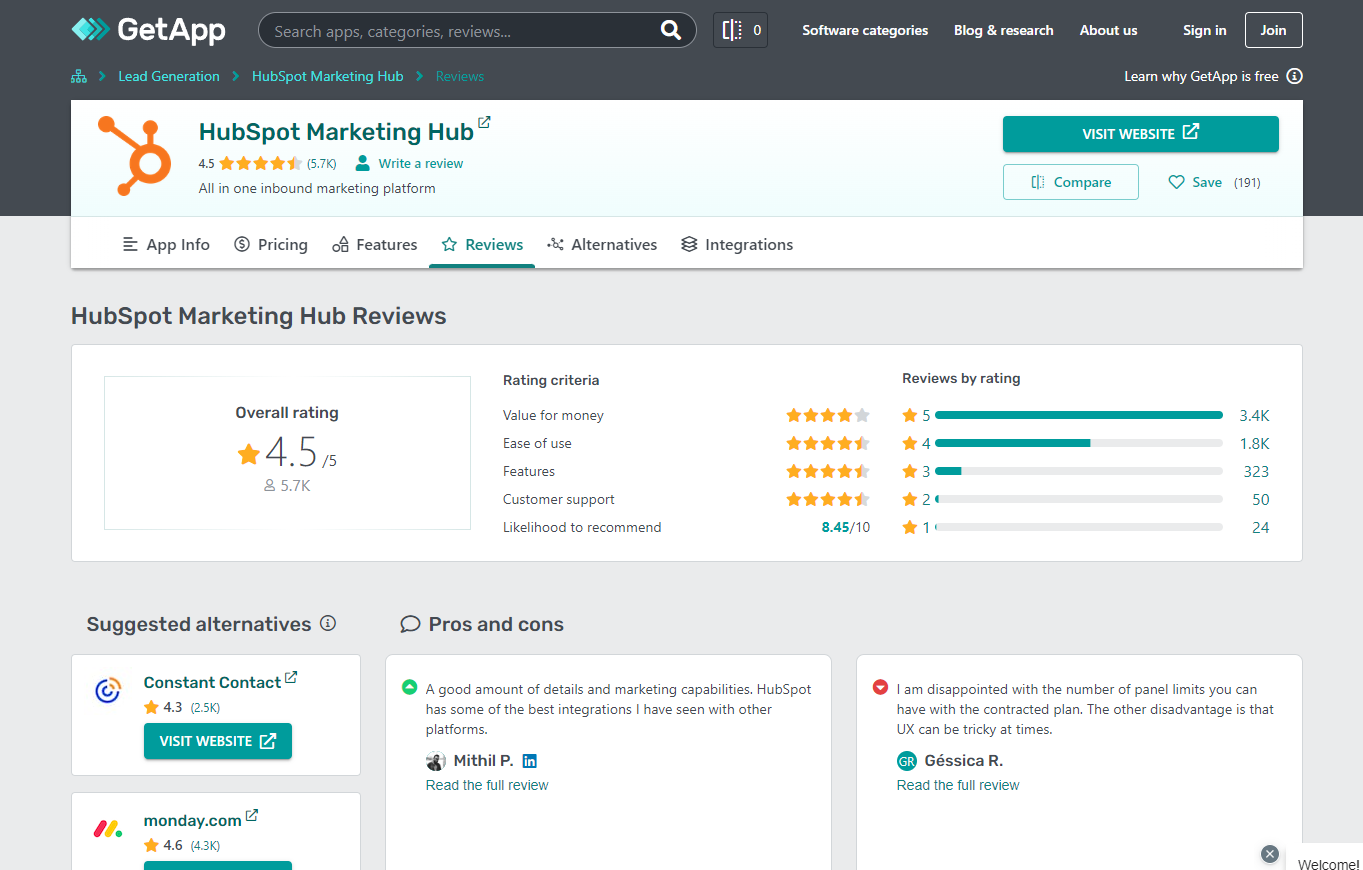Click Write a review link

[421, 163]
